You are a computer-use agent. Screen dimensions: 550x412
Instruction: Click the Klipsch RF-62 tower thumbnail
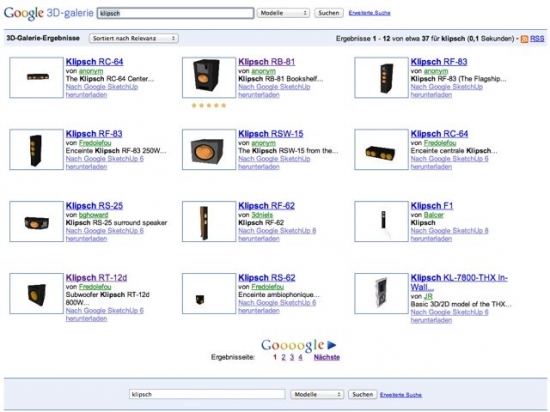(x=209, y=221)
